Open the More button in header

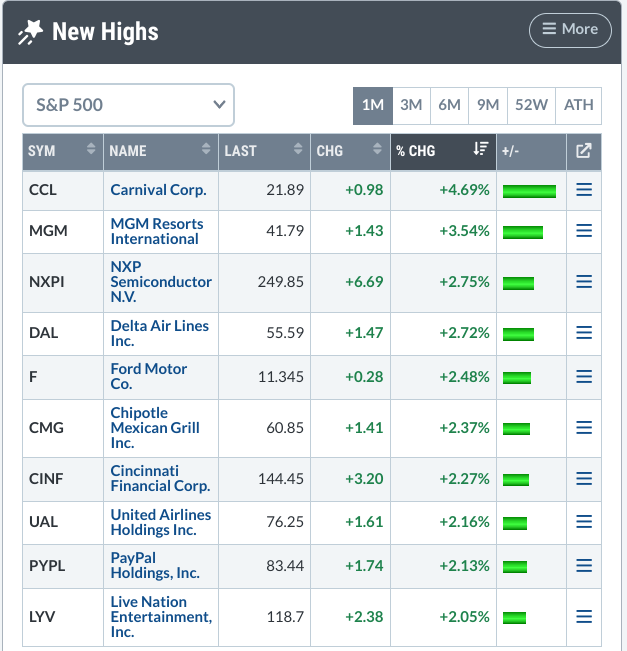tap(570, 30)
